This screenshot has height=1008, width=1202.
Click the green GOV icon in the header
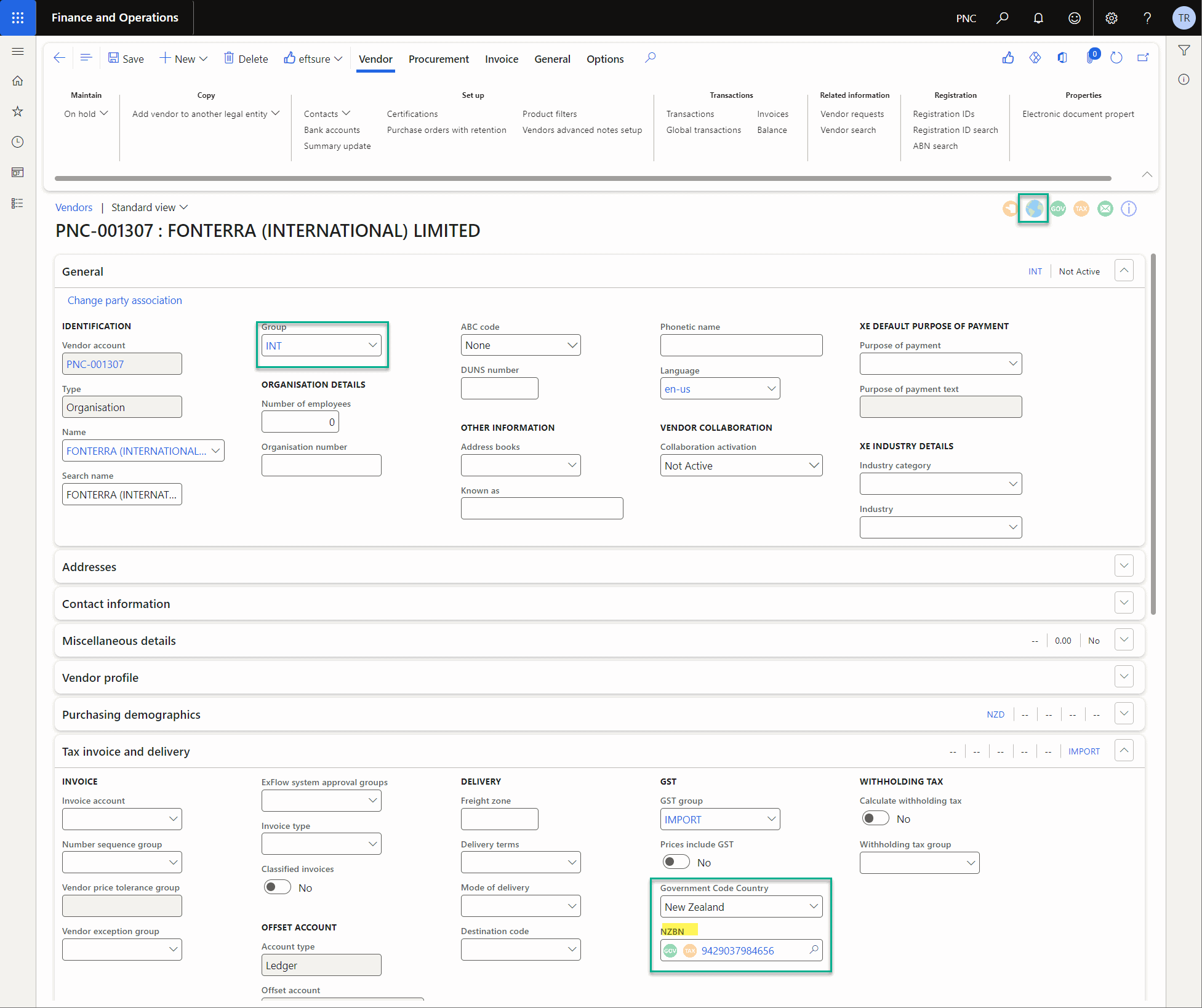tap(1058, 209)
